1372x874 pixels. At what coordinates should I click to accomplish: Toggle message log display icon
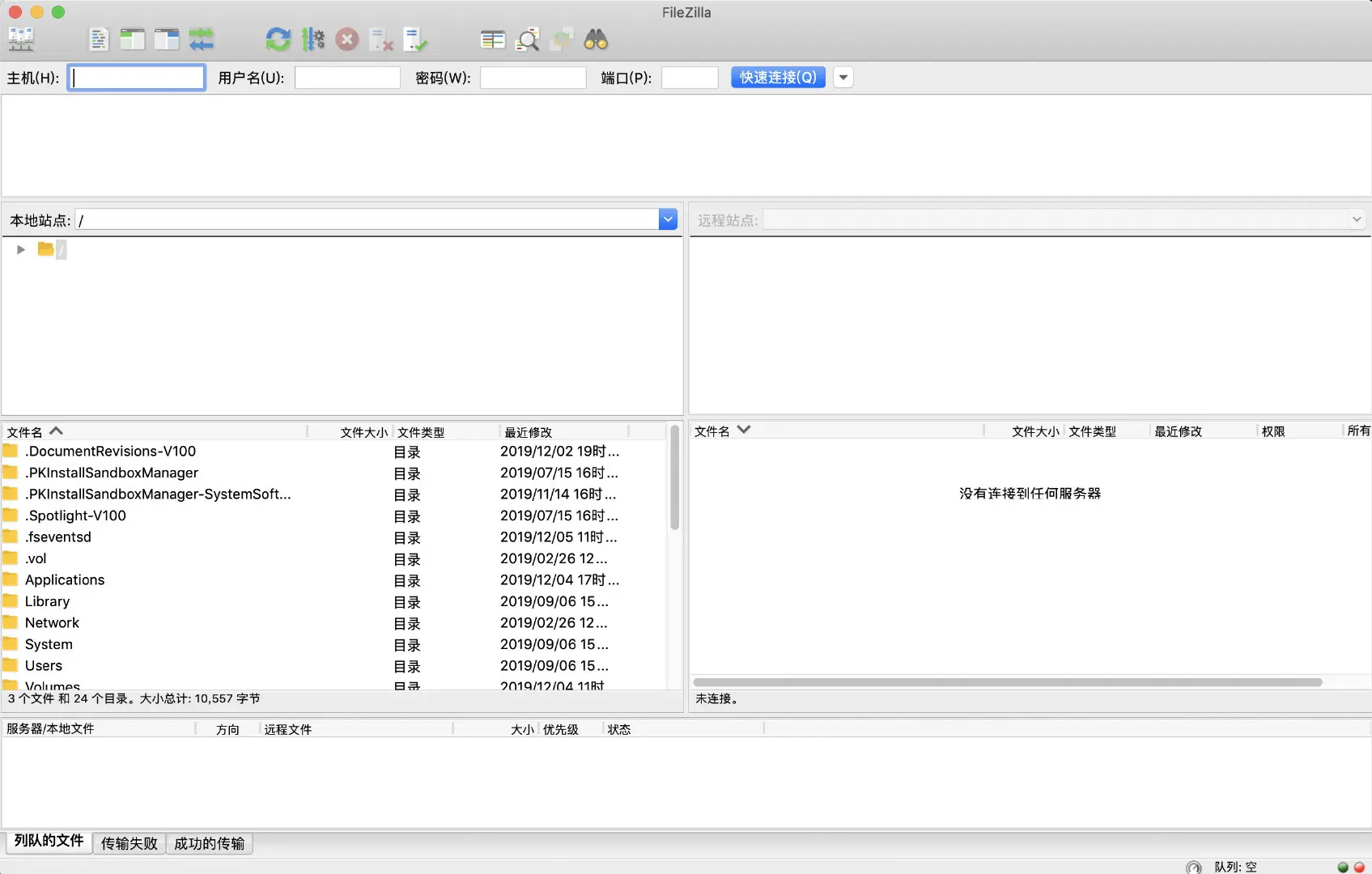click(99, 39)
